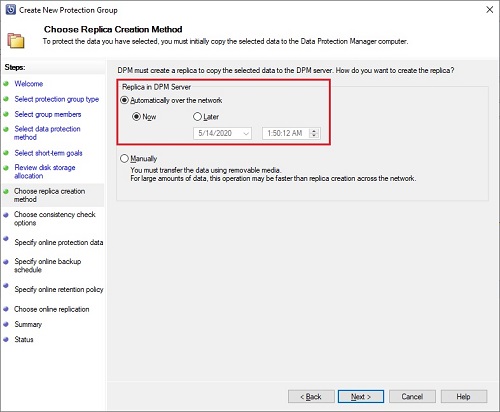500x412 pixels.
Task: Click the Help button
Action: [464, 397]
